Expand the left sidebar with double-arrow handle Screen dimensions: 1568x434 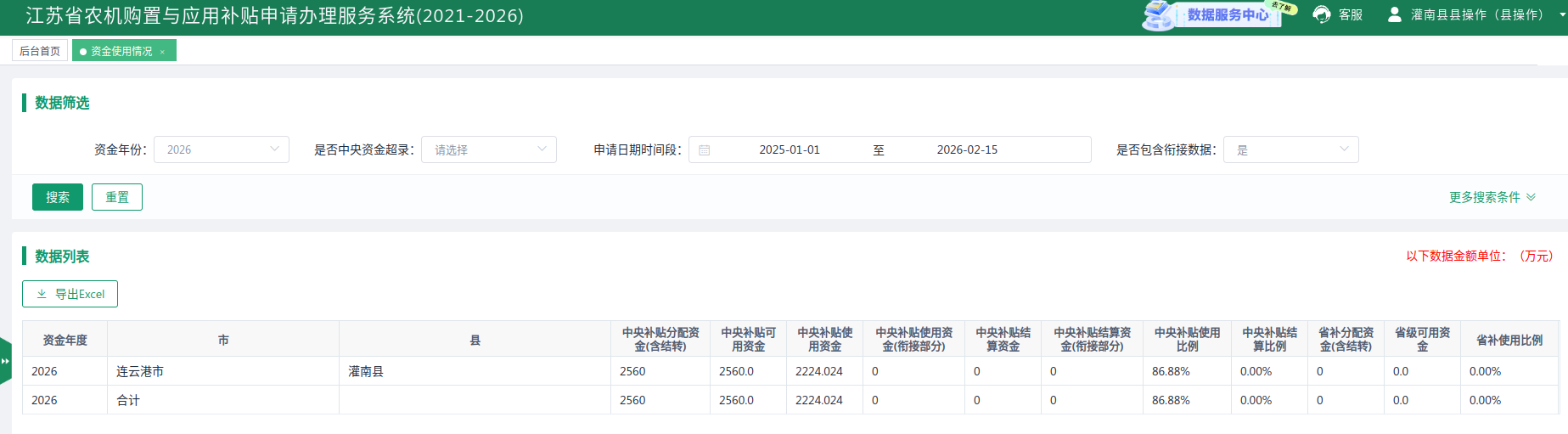(x=5, y=361)
